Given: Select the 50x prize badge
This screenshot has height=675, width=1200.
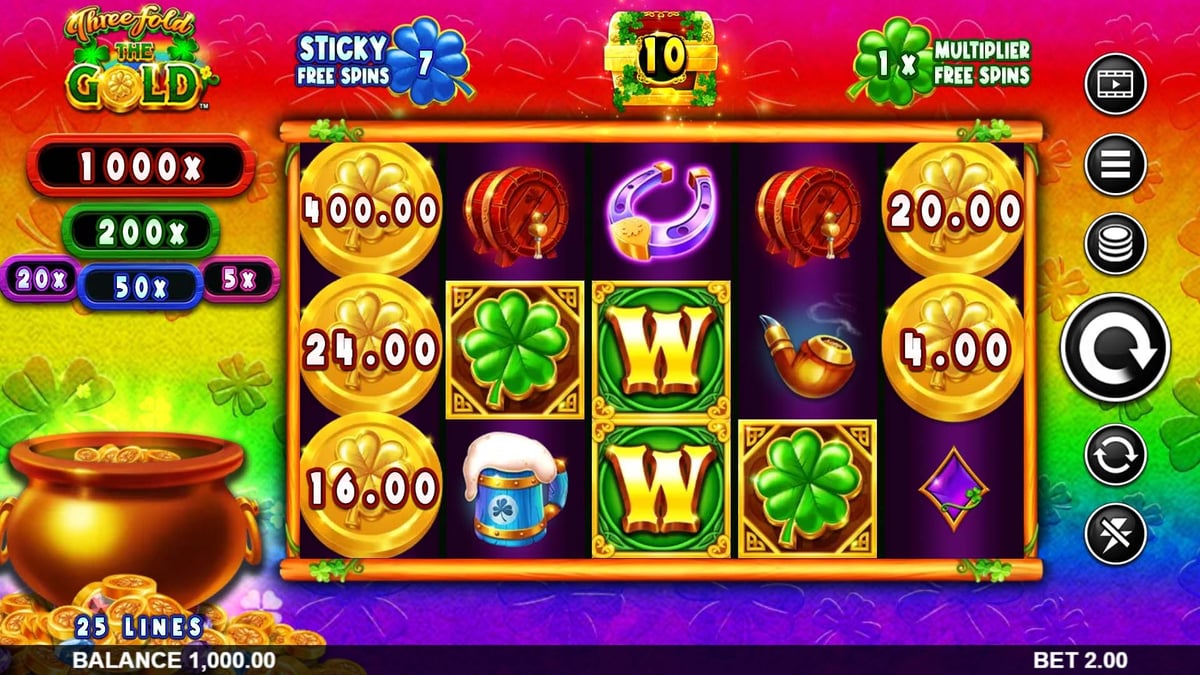Looking at the screenshot, I should coord(140,285).
